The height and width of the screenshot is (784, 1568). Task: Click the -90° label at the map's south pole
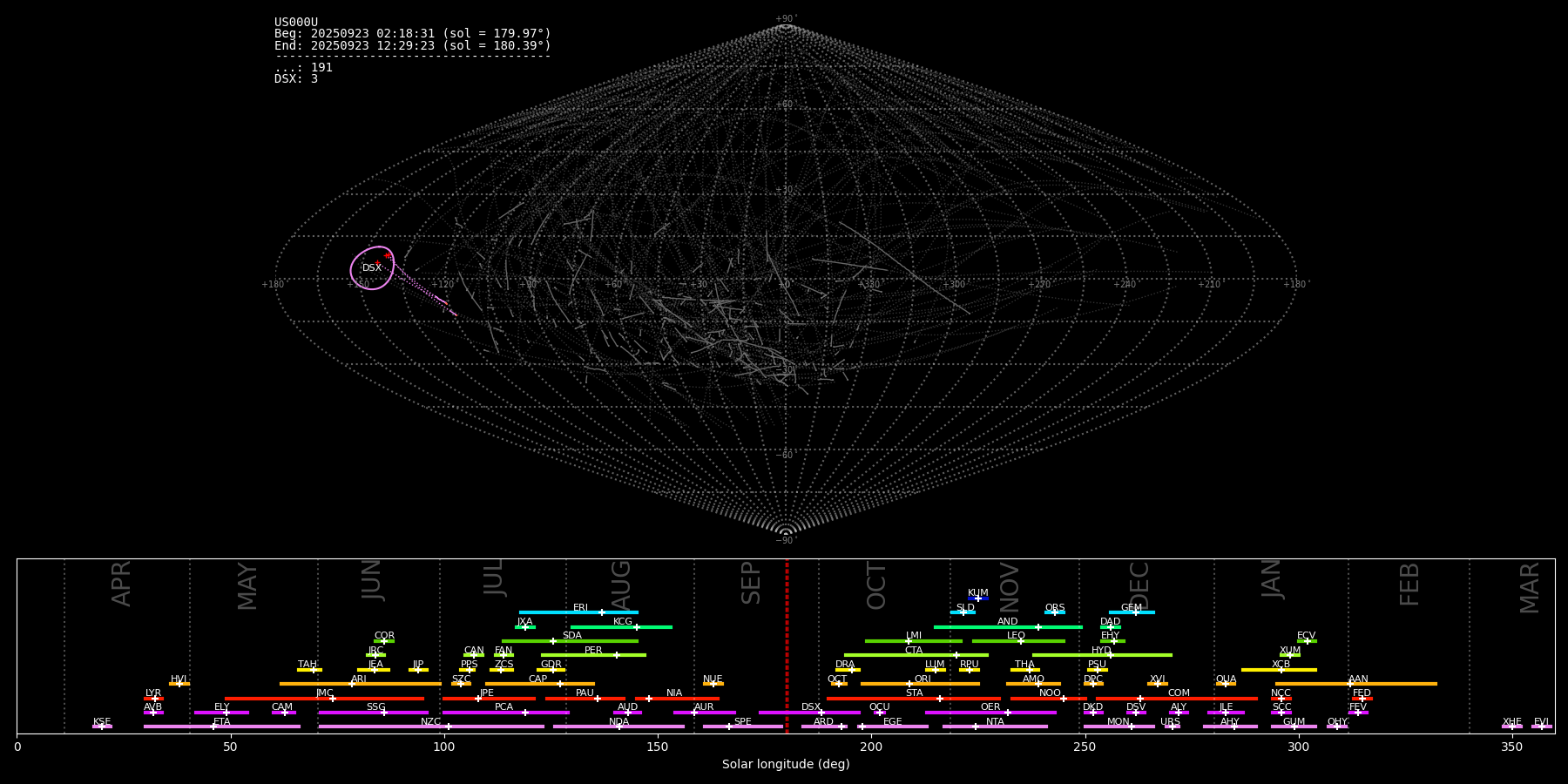(786, 541)
